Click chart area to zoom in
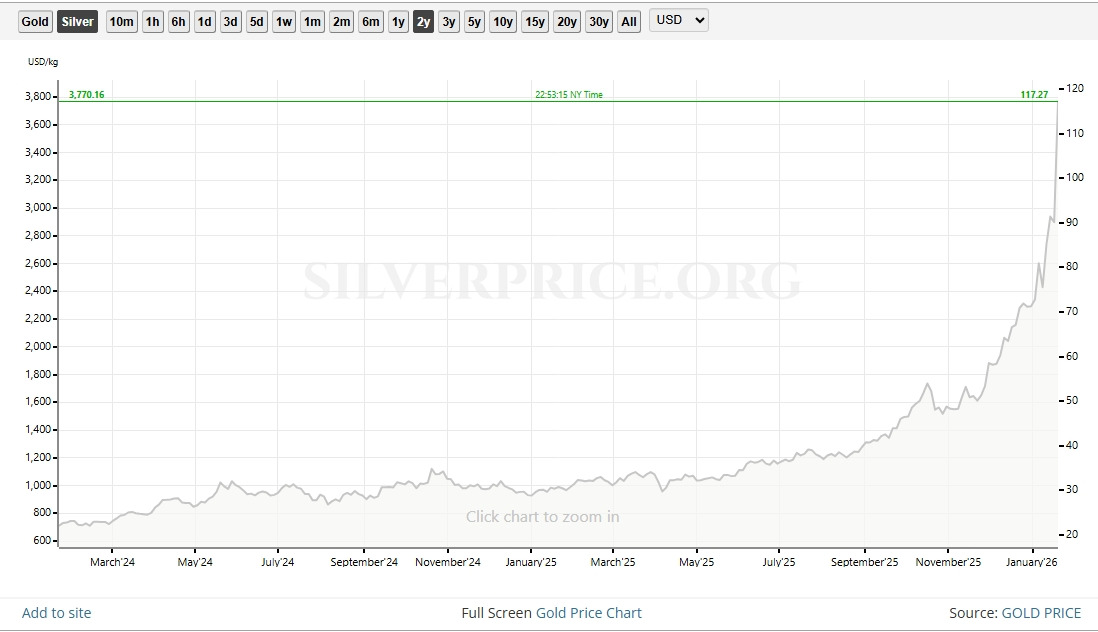This screenshot has width=1098, height=632. 542,517
